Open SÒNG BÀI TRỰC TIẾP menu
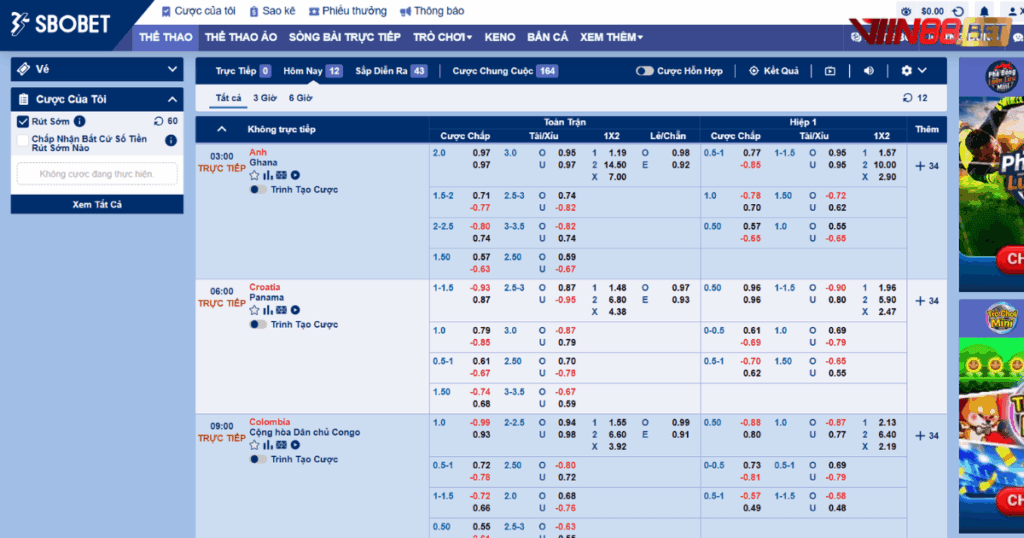The image size is (1024, 538). [345, 37]
